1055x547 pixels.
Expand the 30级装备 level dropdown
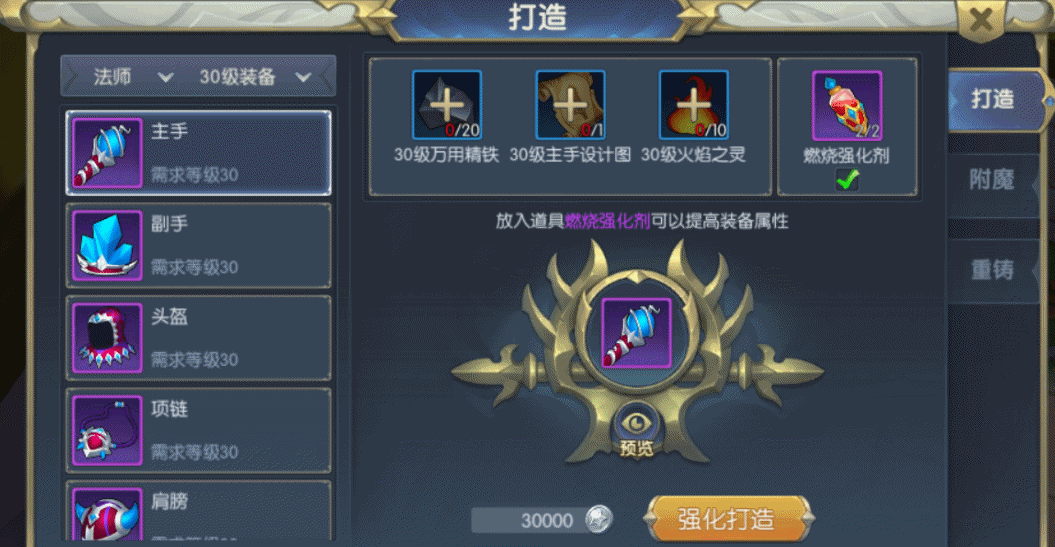click(x=254, y=77)
